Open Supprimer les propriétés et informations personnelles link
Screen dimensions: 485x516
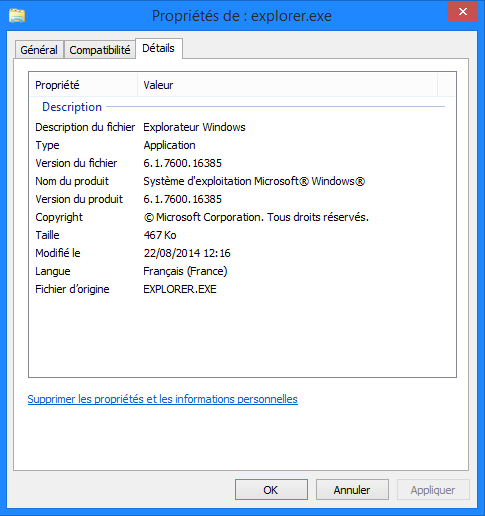163,399
